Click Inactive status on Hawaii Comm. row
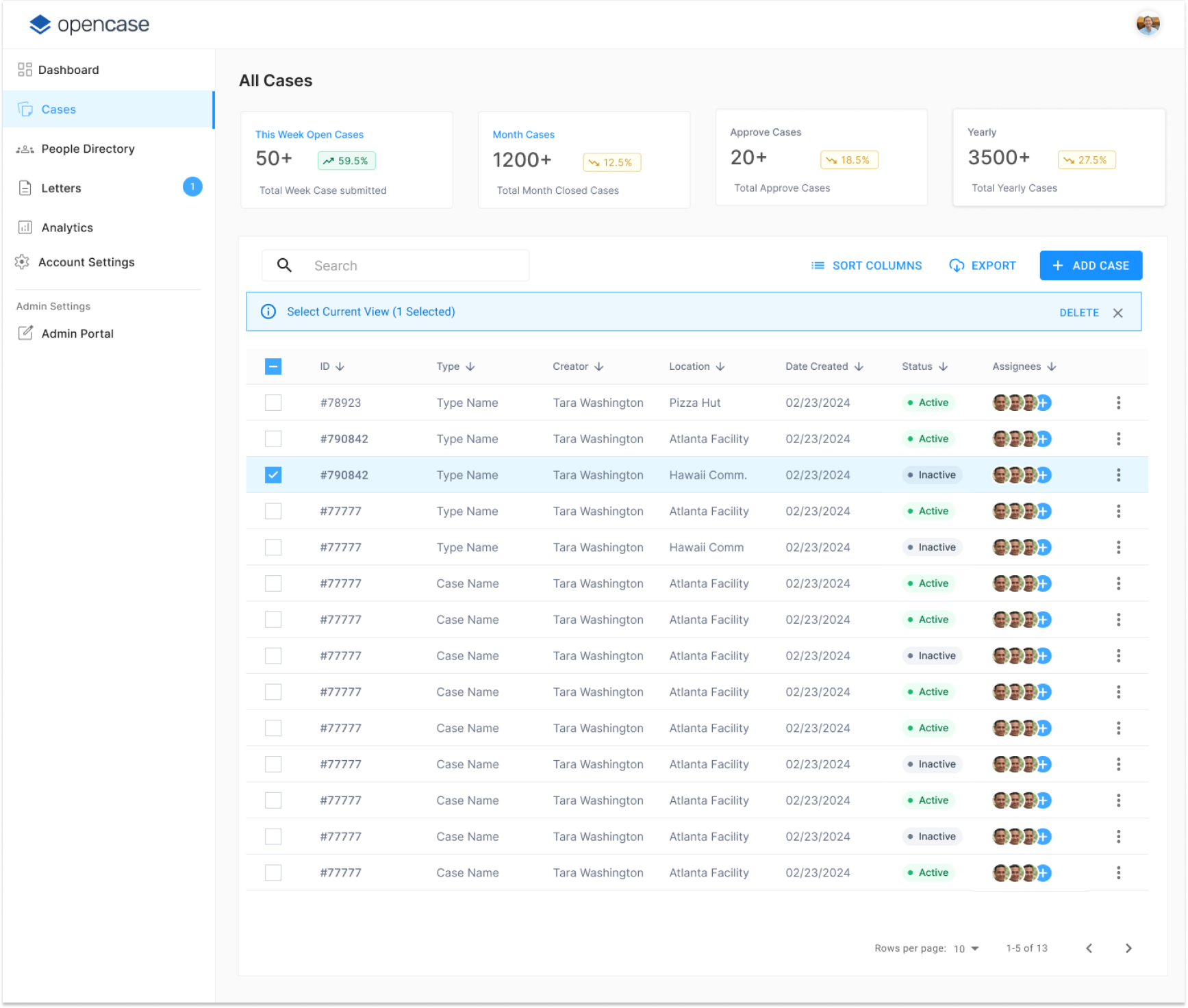This screenshot has width=1188, height=1008. coord(932,475)
